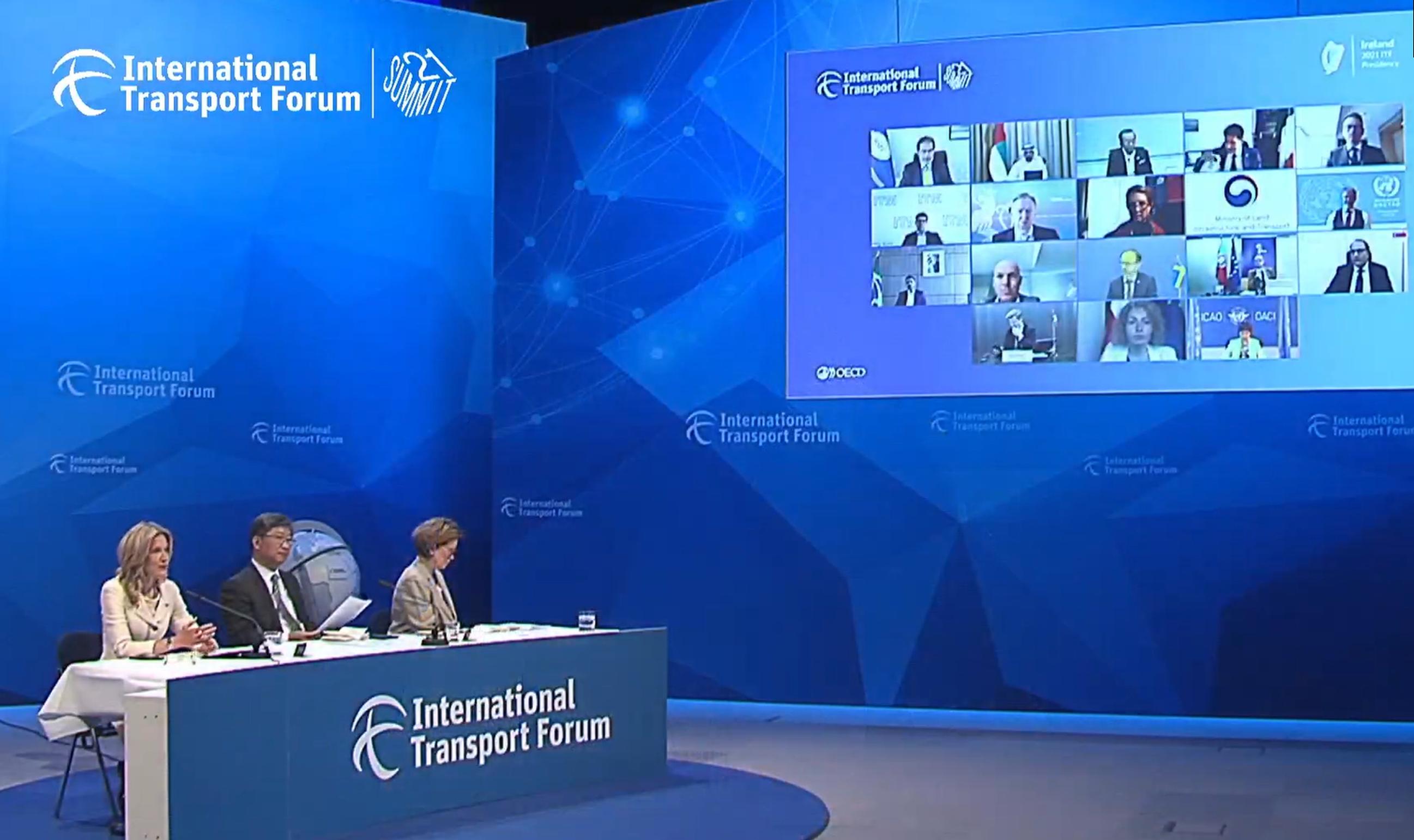Select the curly-haired woman's tile in the bottom row
Viewport: 1414px width, 840px height.
(1132, 330)
